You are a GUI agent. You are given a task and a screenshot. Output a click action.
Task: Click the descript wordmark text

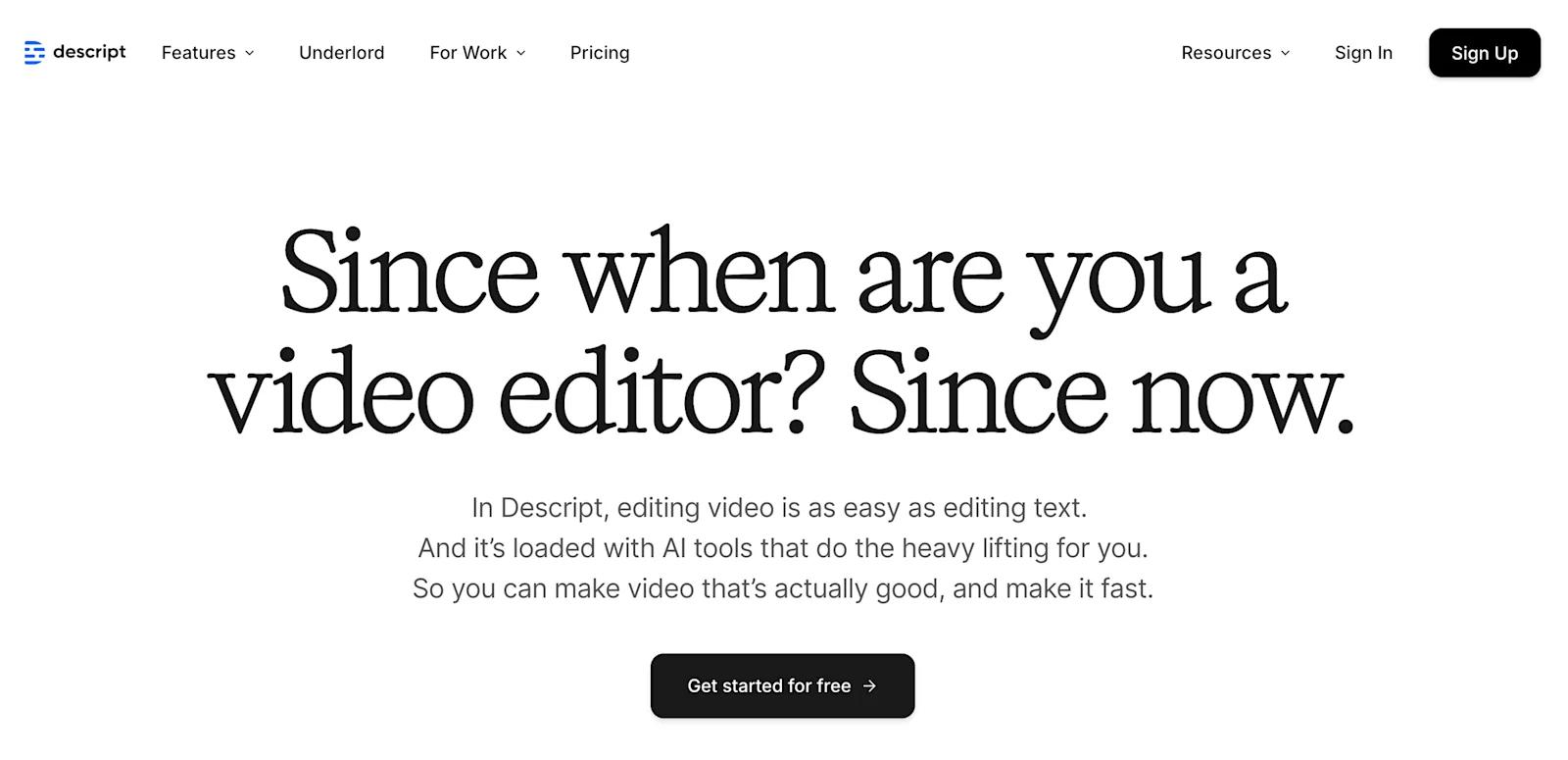pos(89,52)
